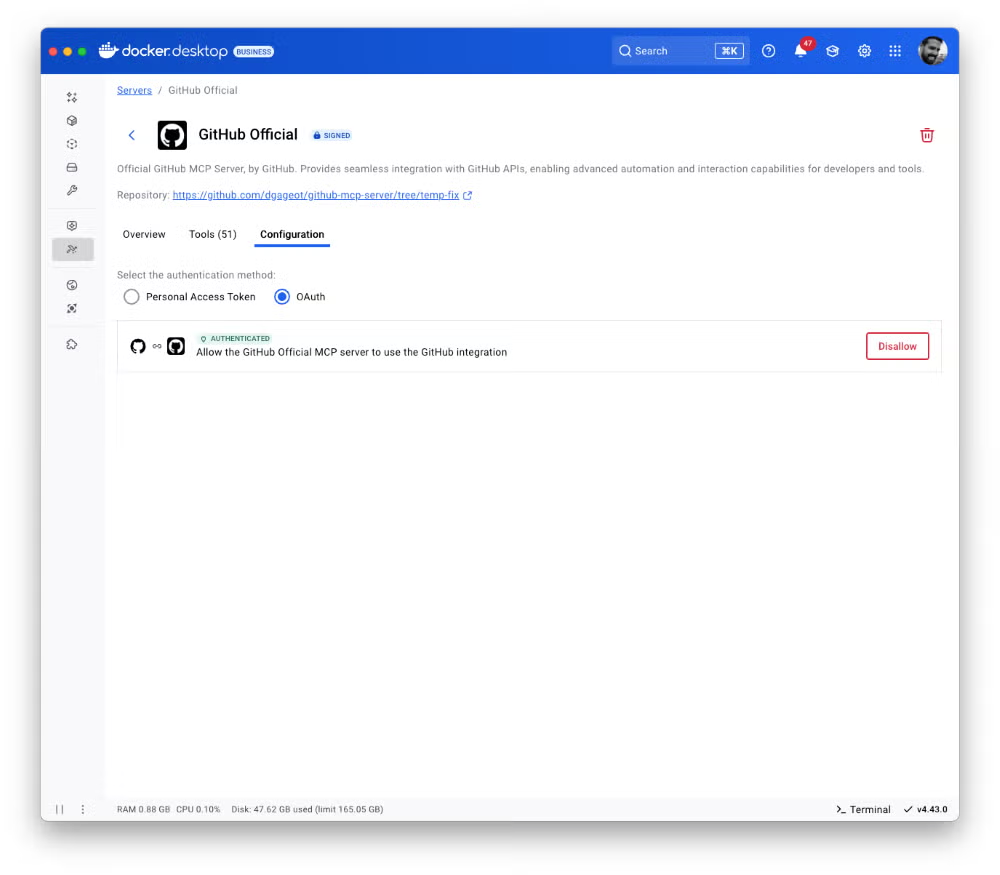Click the CPU 0.10% status text
This screenshot has height=875, width=1000.
coord(198,809)
